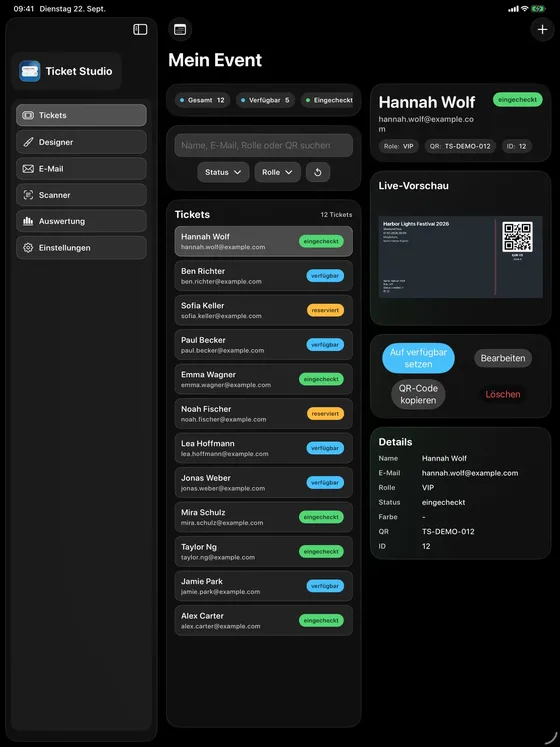560x747 pixels.
Task: Click hannah.wolf@example.com in Details
Action: [x=470, y=473]
